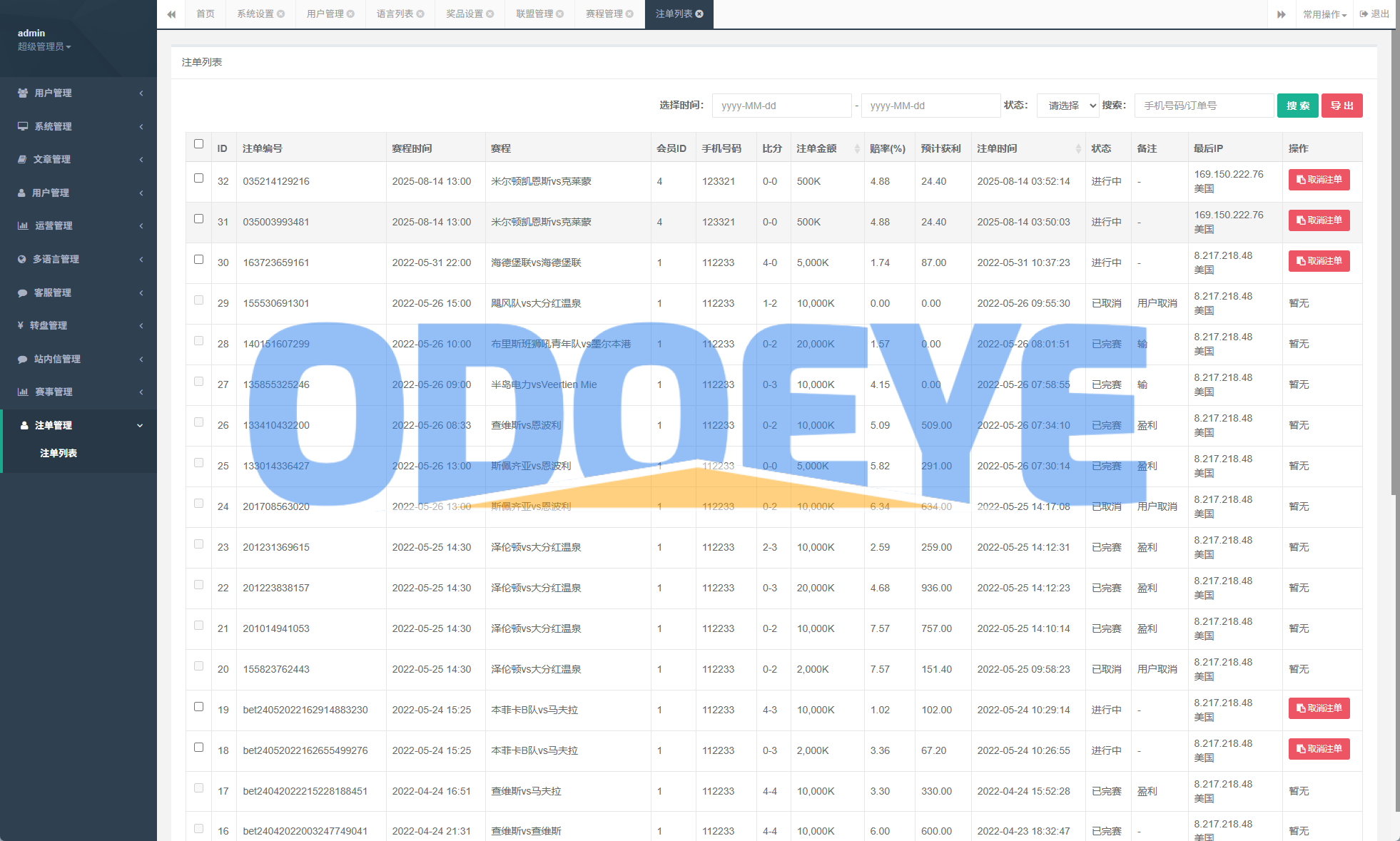Check the checkbox for order ID 19

point(198,707)
